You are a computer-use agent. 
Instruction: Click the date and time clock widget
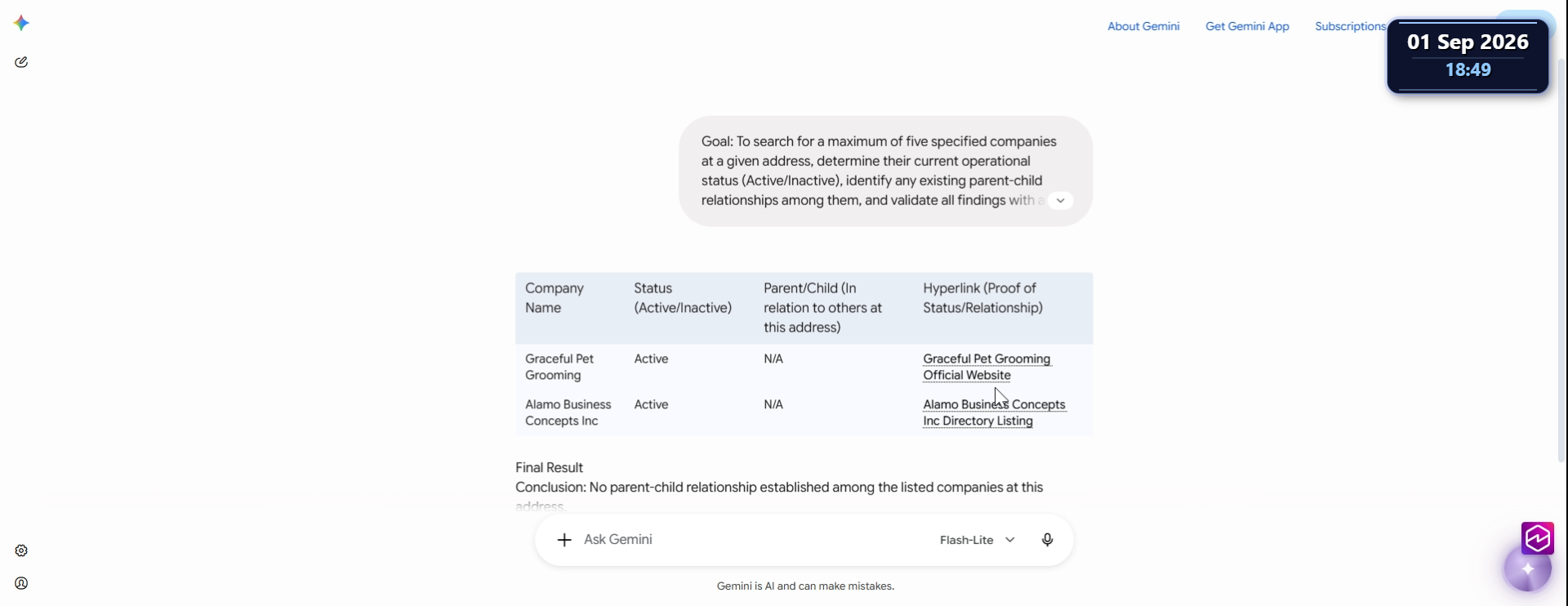tap(1468, 56)
